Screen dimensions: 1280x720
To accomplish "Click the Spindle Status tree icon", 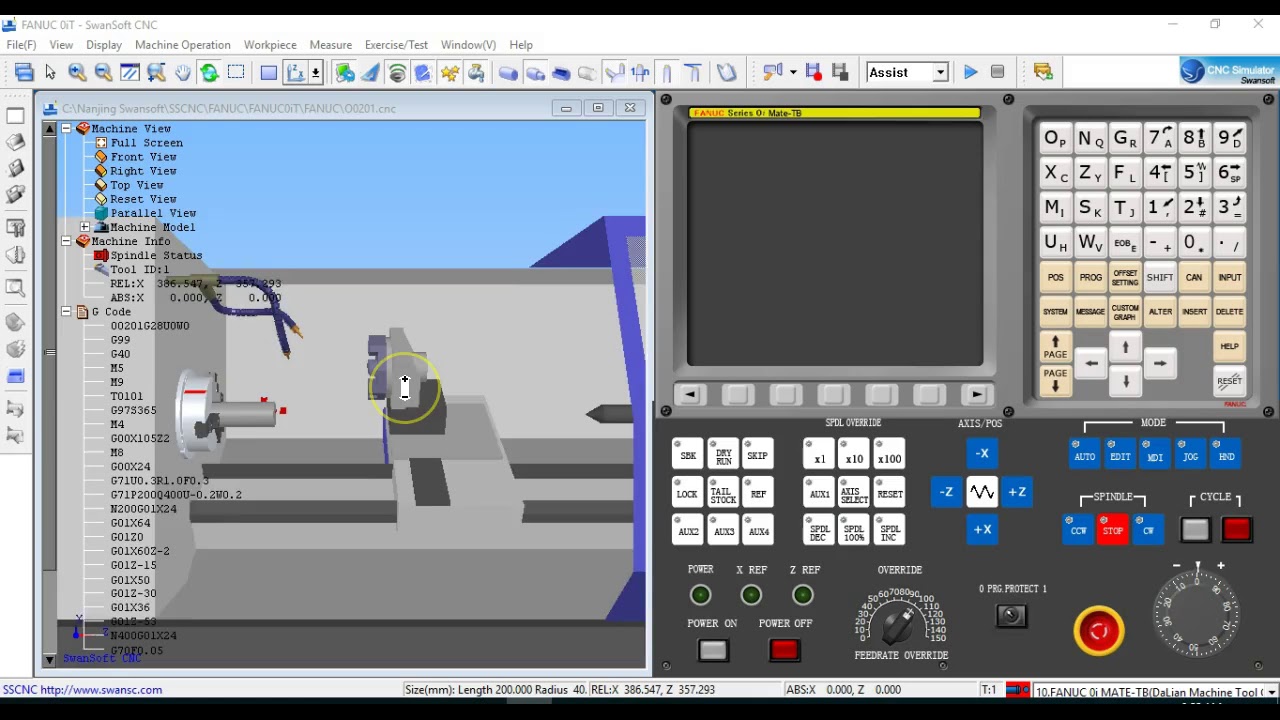I will click(101, 255).
